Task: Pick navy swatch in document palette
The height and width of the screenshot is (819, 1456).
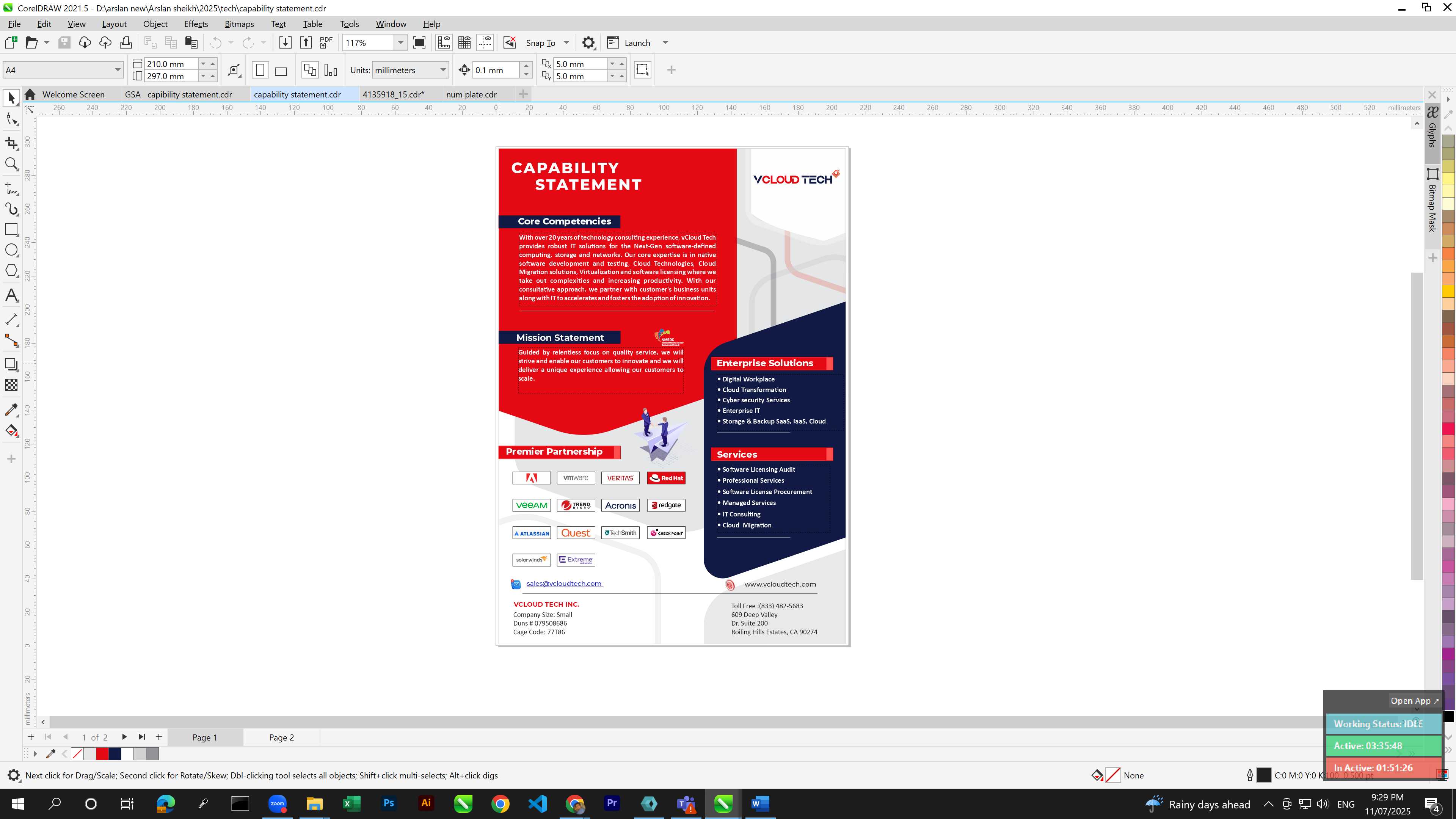Action: point(115,753)
